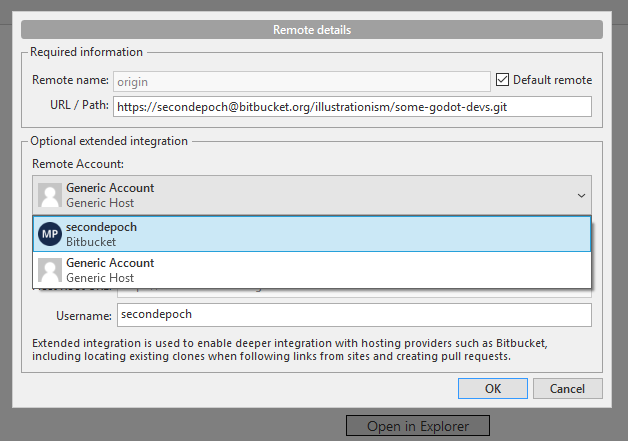Click the Remote name field showing origin
Viewport: 628px width, 441px height.
click(302, 82)
